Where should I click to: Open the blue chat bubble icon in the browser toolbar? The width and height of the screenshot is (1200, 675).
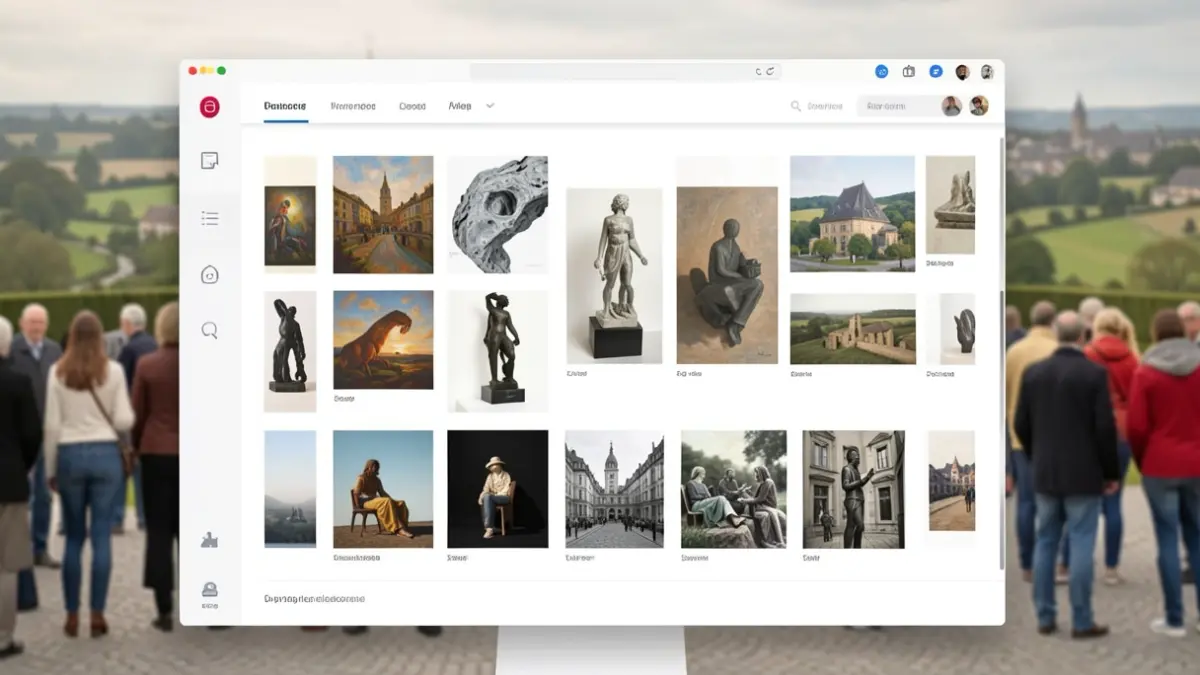(x=936, y=71)
